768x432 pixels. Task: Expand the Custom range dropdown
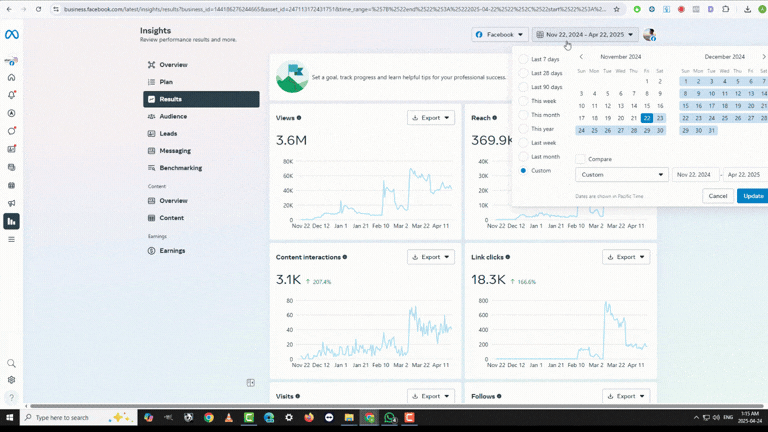pos(621,174)
